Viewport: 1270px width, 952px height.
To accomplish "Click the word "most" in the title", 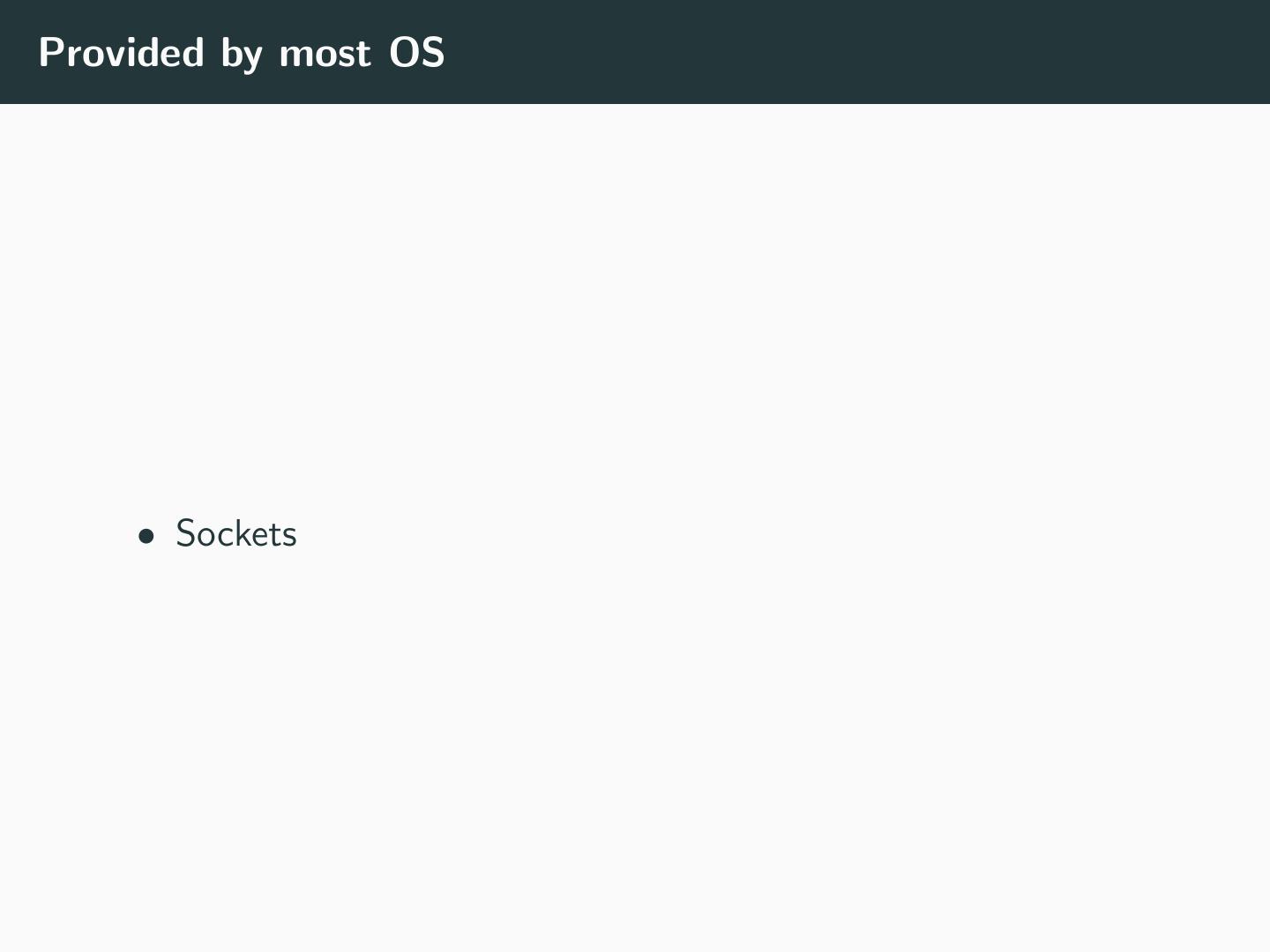I will (x=325, y=54).
